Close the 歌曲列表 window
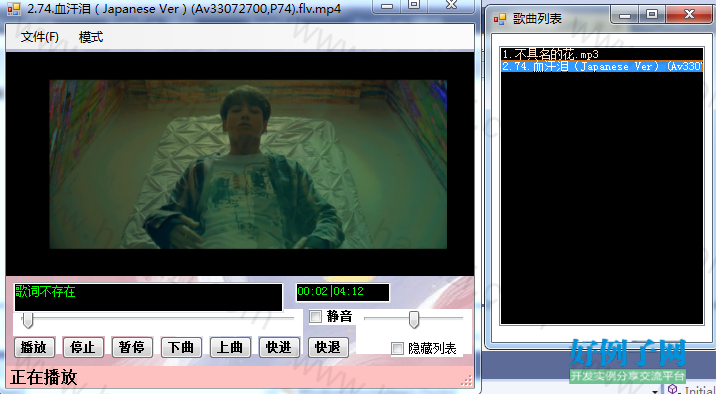This screenshot has width=716, height=394. click(689, 16)
